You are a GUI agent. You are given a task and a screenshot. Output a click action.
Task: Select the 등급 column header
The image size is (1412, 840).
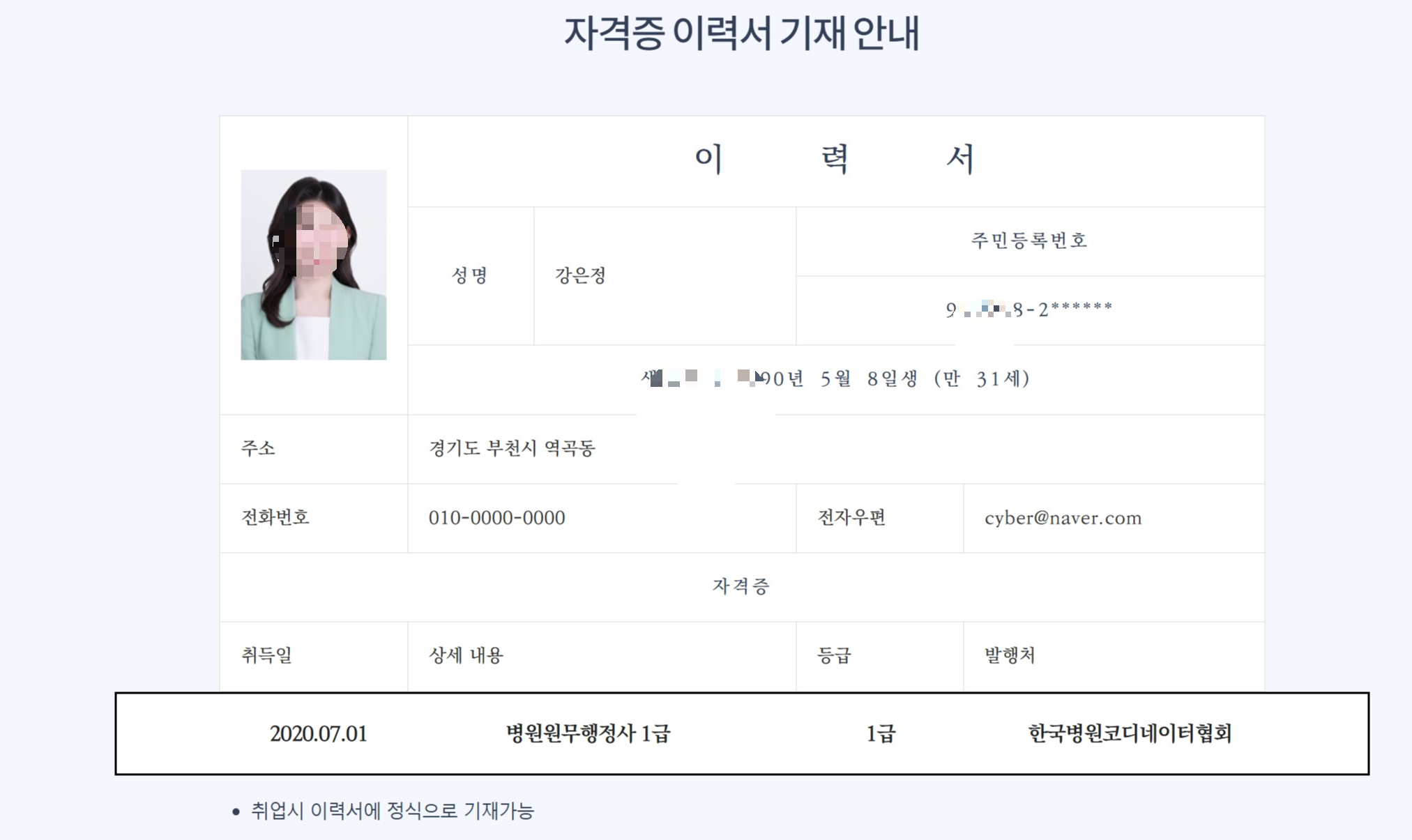point(842,655)
